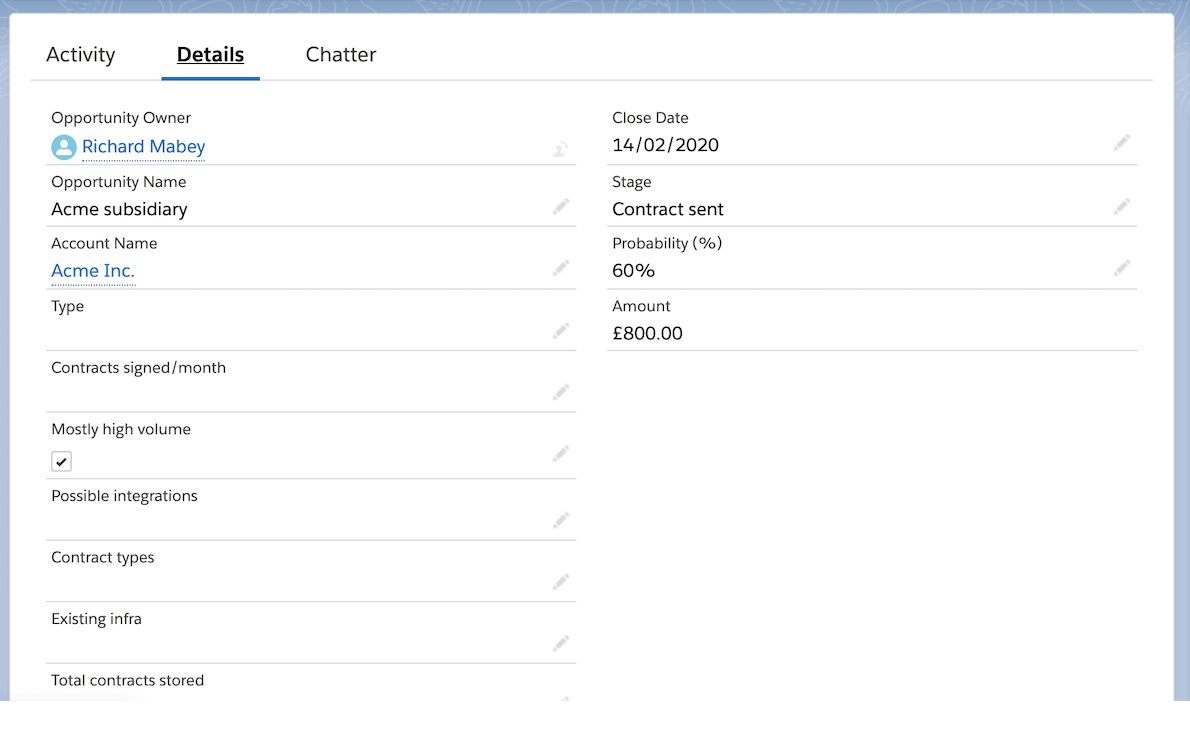This screenshot has width=1190, height=733.
Task: Open the Acme Inc. account link
Action: [x=93, y=271]
